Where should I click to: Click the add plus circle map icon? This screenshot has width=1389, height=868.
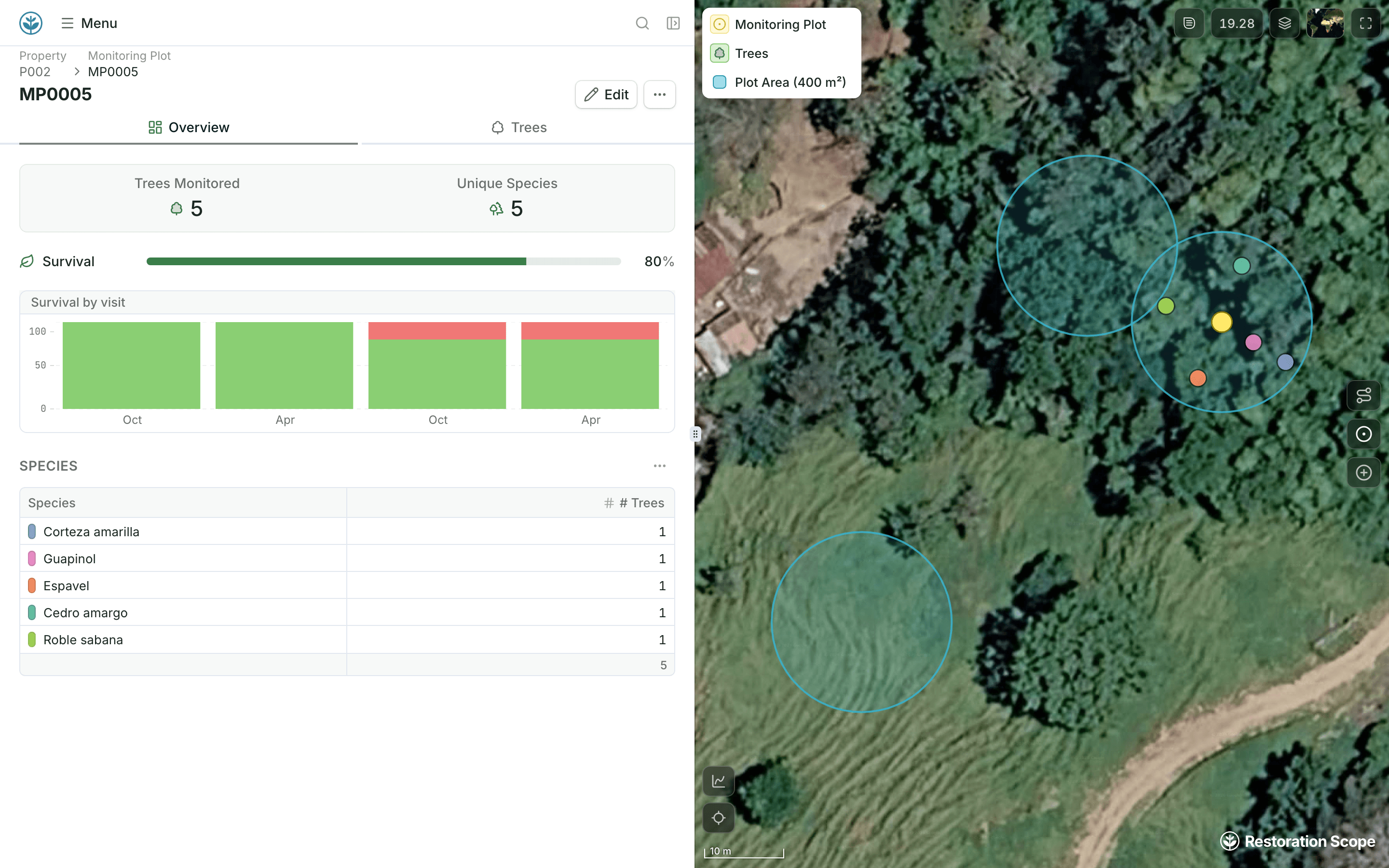click(1364, 473)
